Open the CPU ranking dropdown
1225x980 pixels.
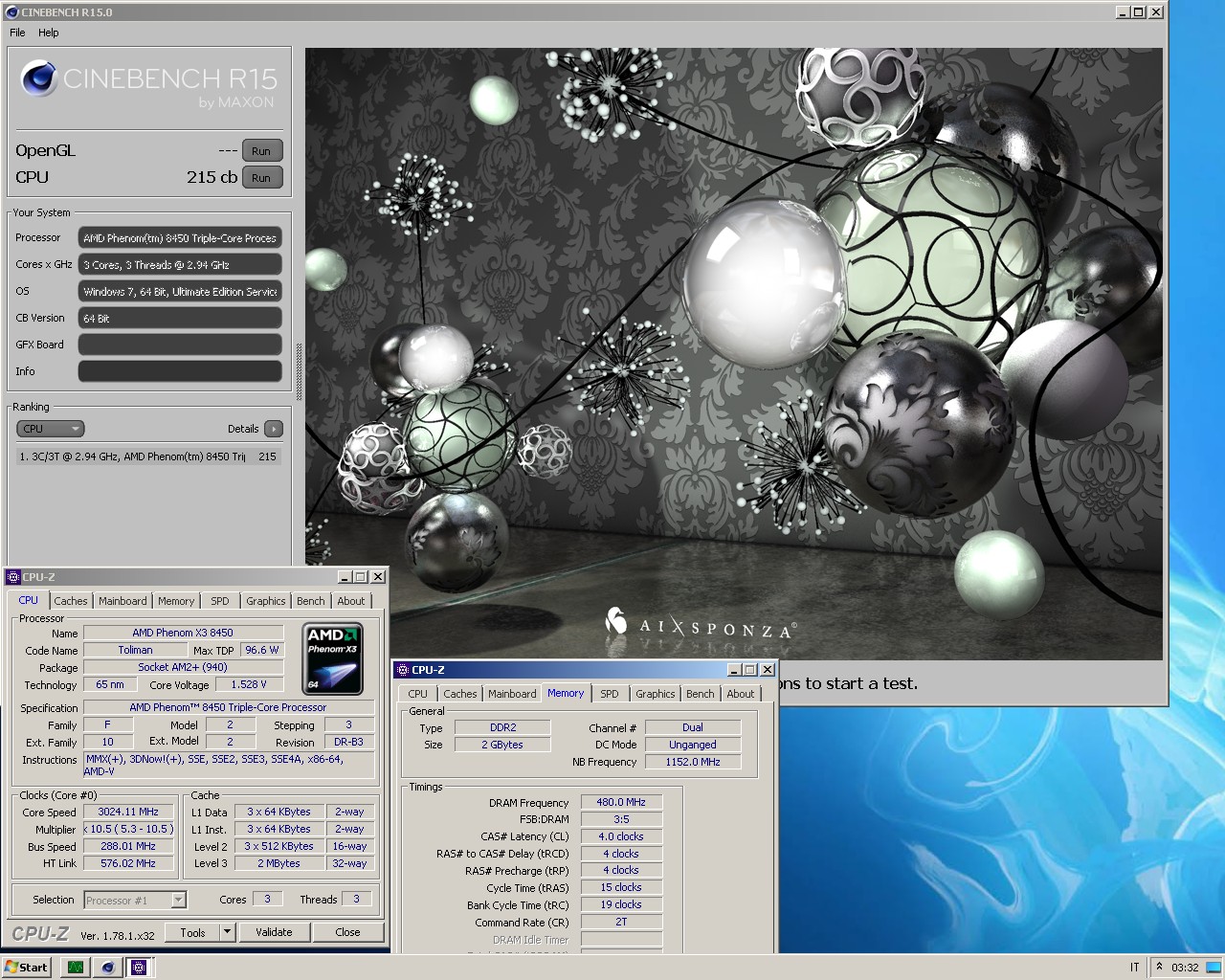51,429
